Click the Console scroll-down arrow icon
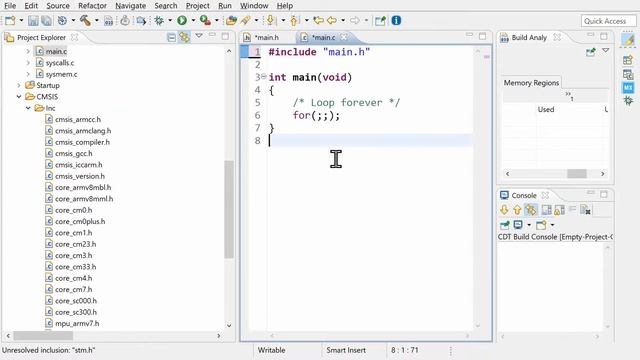640x360 pixels. tap(504, 210)
